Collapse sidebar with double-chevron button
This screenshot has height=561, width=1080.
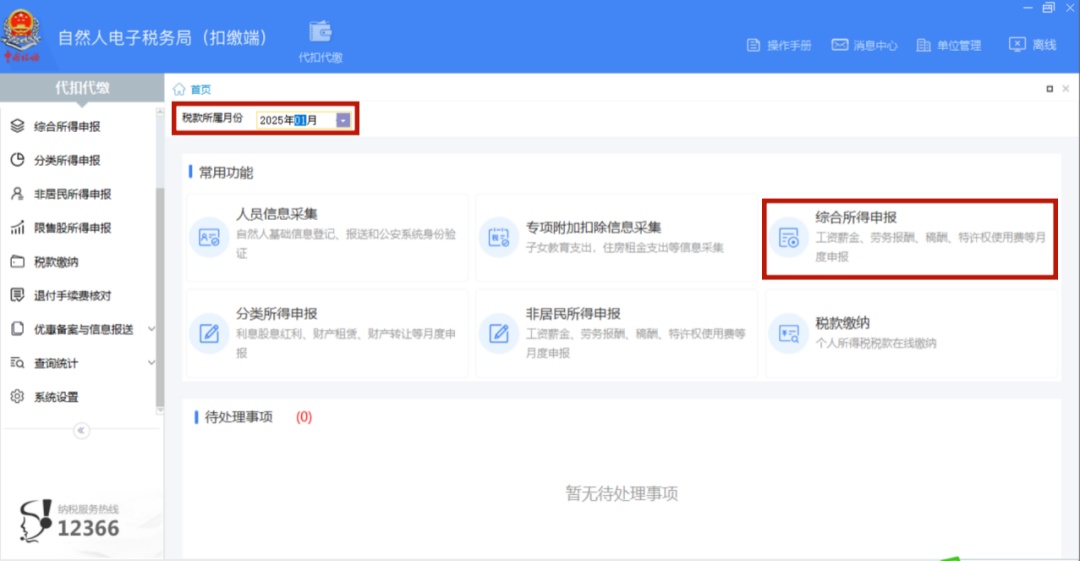(81, 431)
